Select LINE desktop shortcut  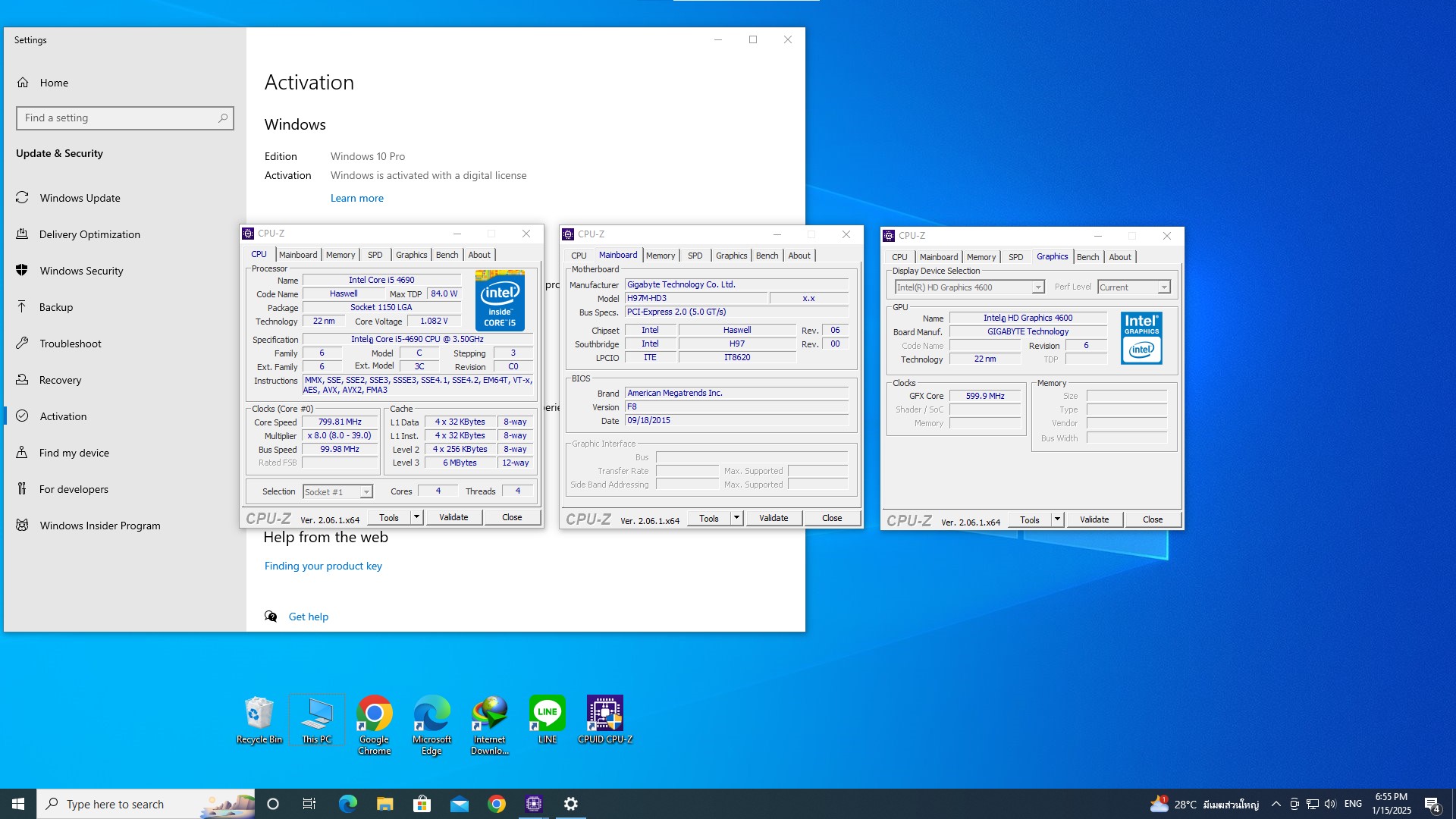548,720
